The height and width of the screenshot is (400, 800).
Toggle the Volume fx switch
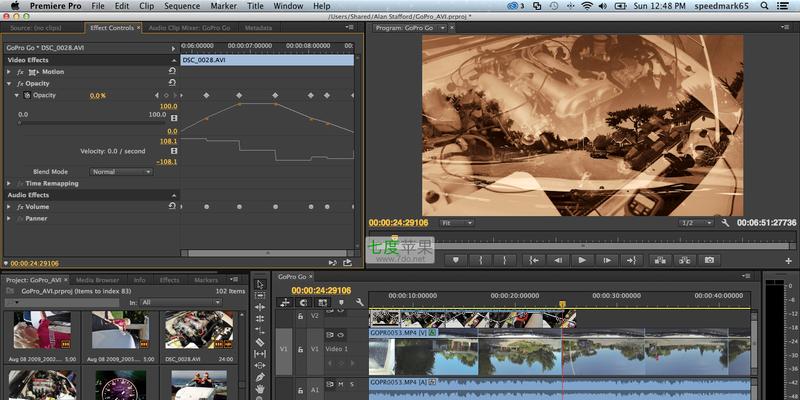(20, 207)
